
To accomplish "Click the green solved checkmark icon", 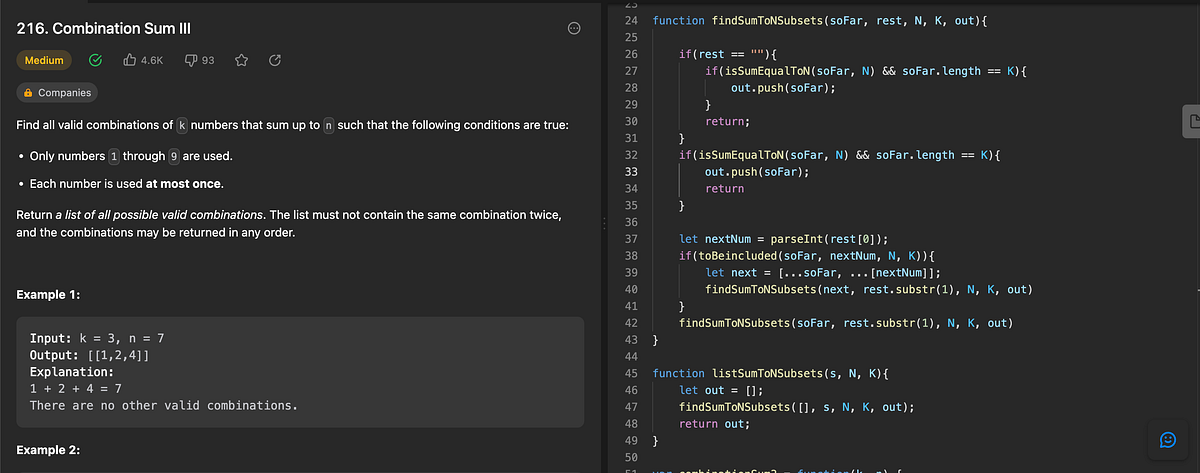I will click(x=96, y=60).
